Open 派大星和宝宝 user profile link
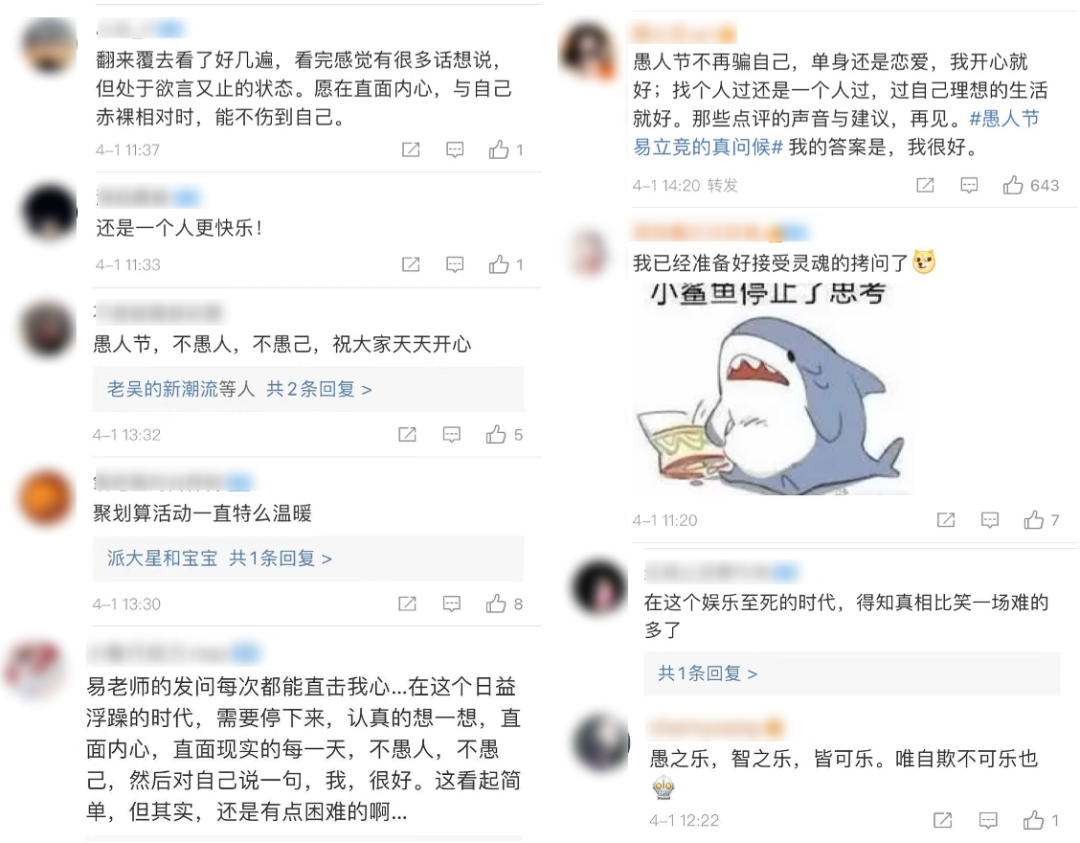The width and height of the screenshot is (1080, 843). (x=162, y=559)
